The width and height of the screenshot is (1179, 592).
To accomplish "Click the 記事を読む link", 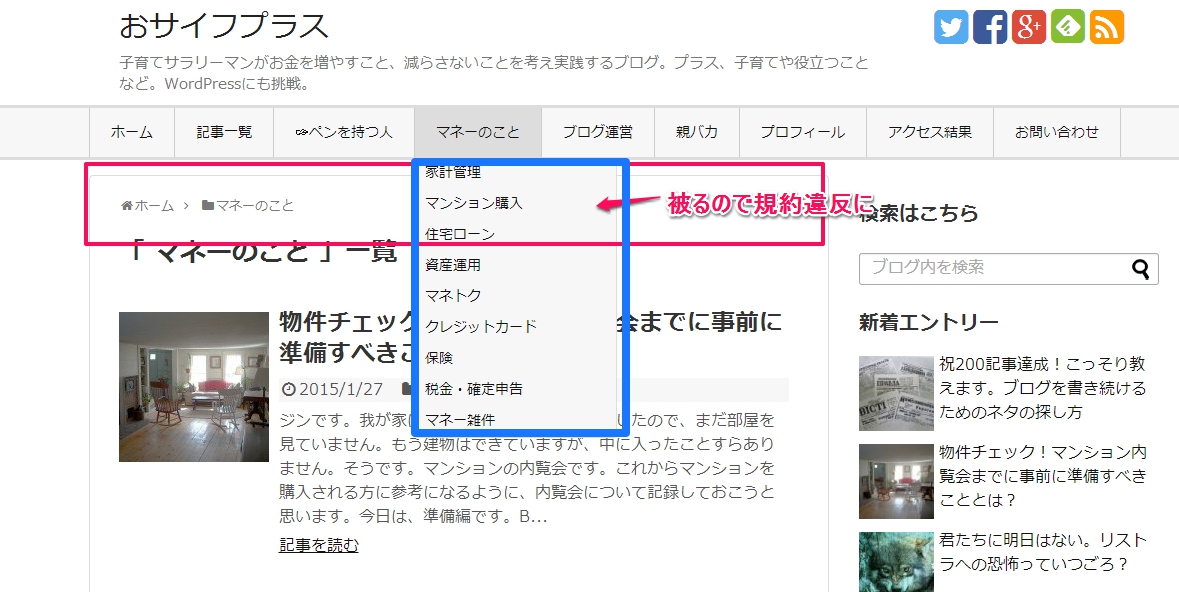I will pos(318,545).
